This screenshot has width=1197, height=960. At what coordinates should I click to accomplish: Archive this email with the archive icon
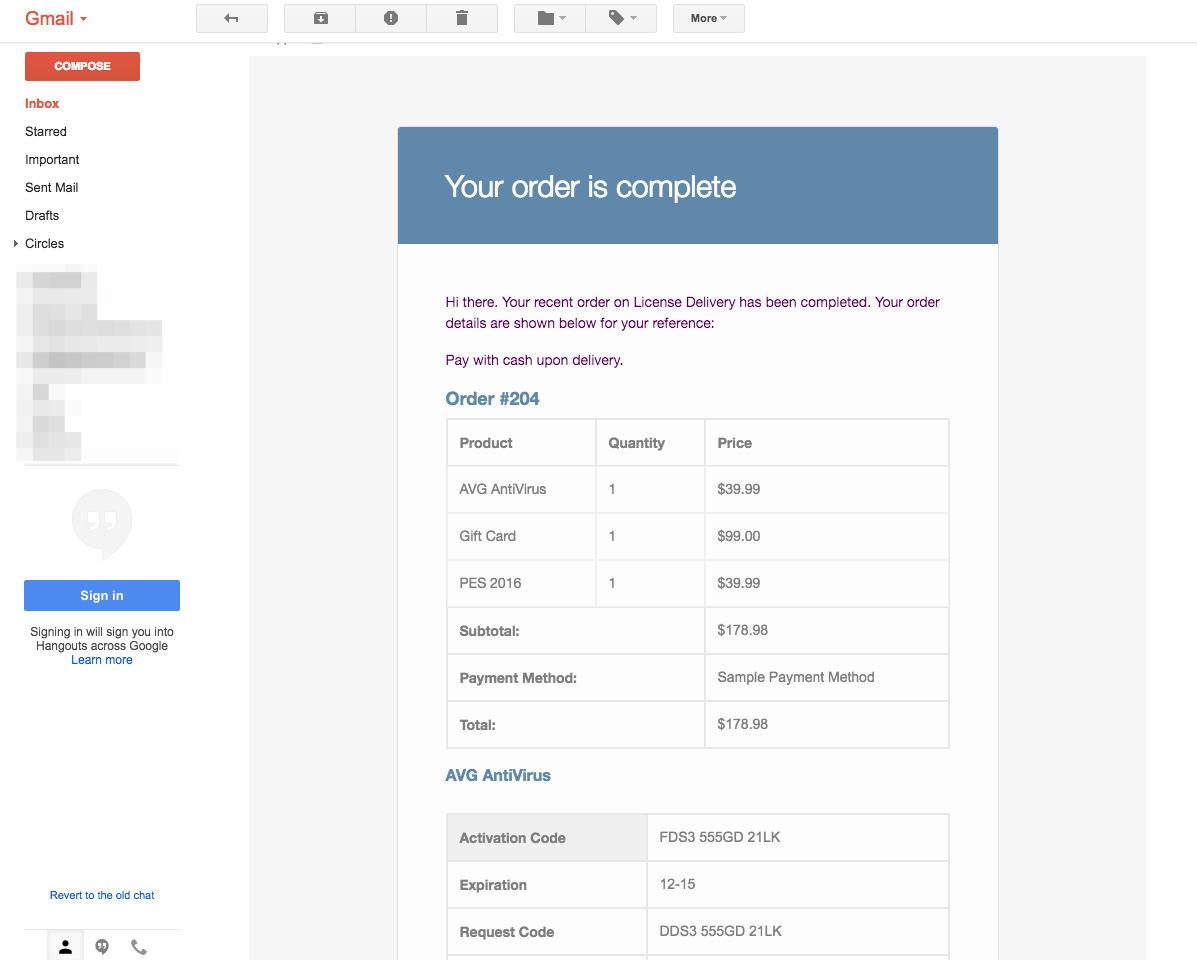(x=321, y=18)
